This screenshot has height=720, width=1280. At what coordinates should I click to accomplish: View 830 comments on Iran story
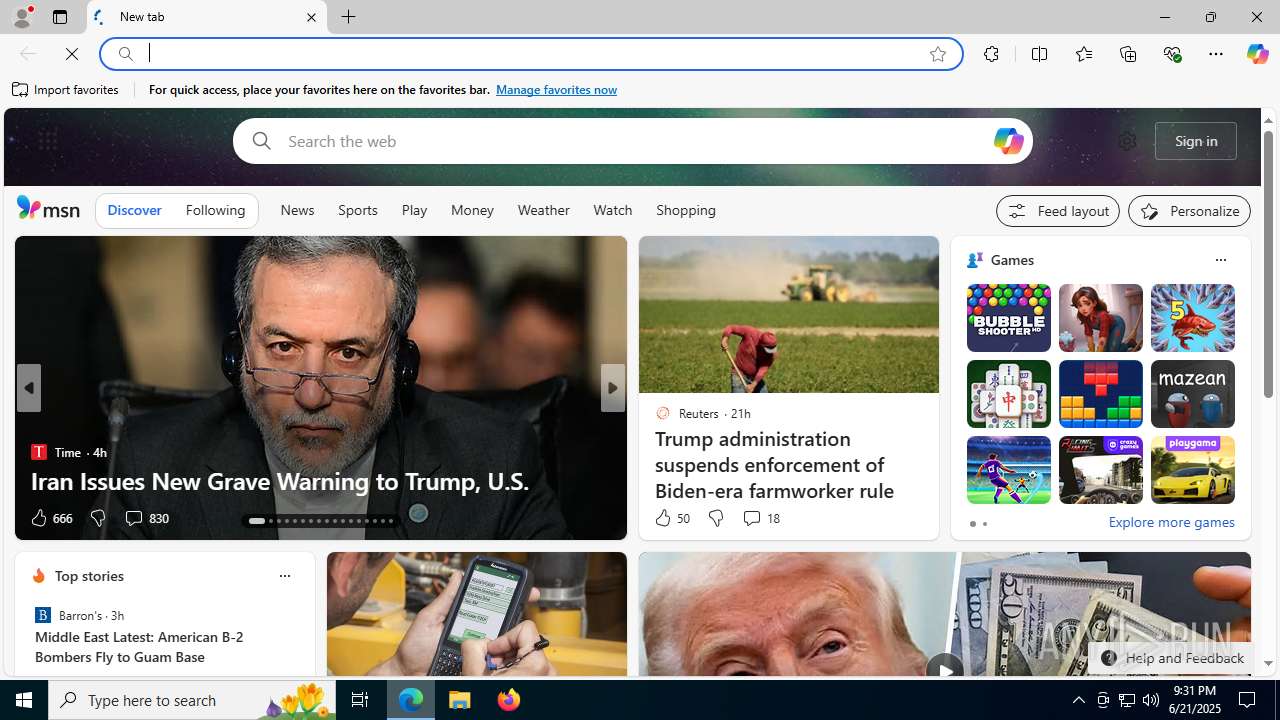tap(146, 518)
